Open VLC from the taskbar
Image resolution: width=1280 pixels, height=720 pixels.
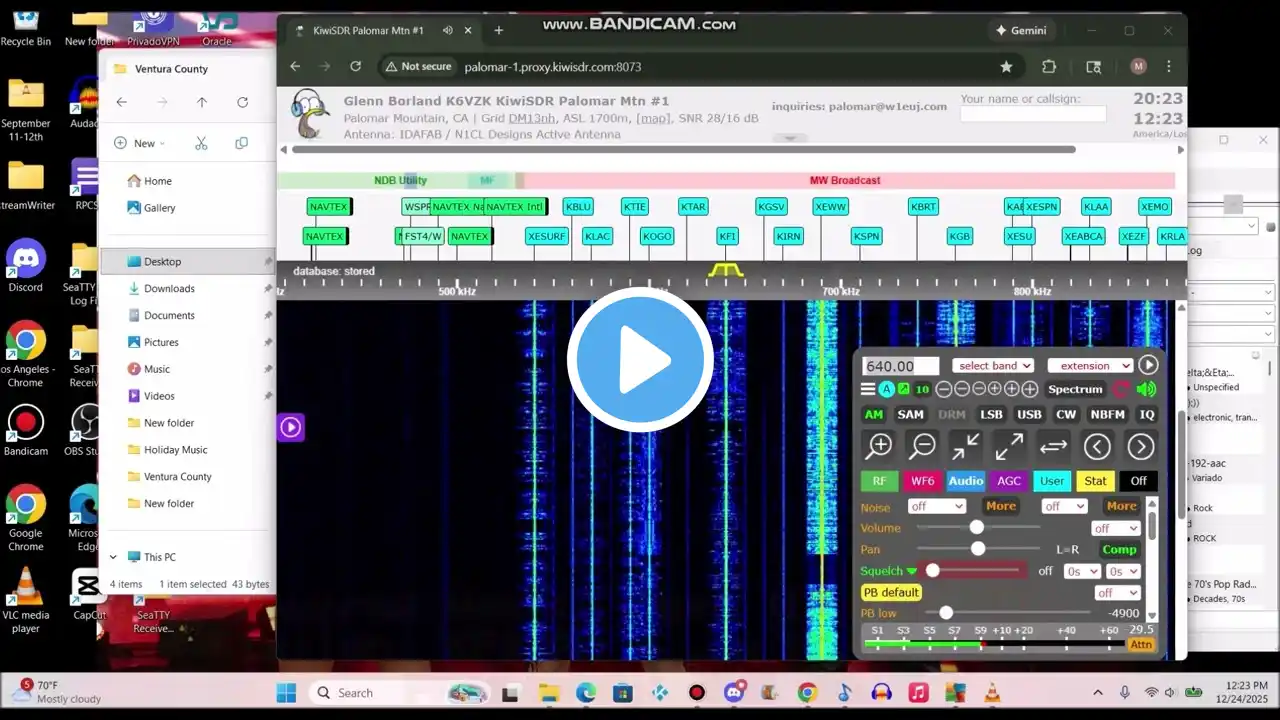[x=992, y=692]
